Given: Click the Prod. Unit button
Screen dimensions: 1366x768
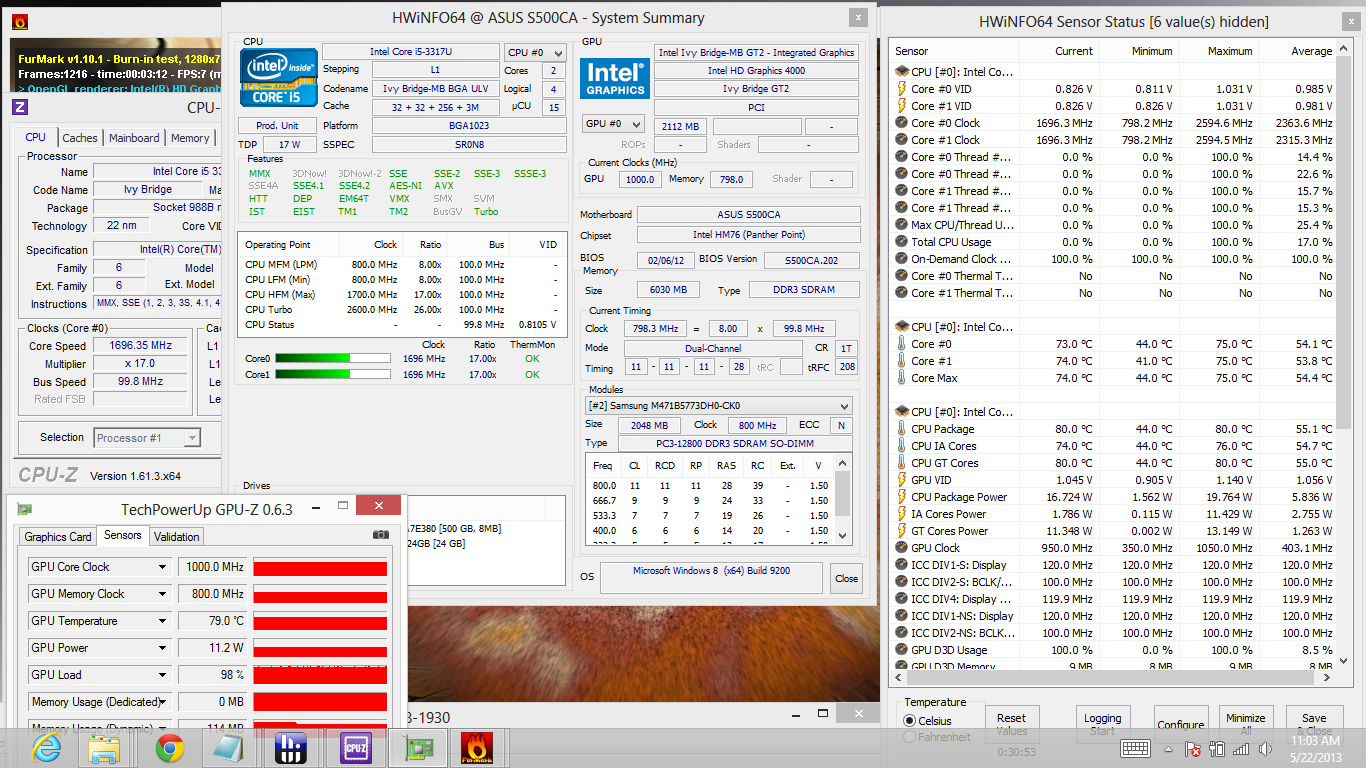Looking at the screenshot, I should 277,125.
